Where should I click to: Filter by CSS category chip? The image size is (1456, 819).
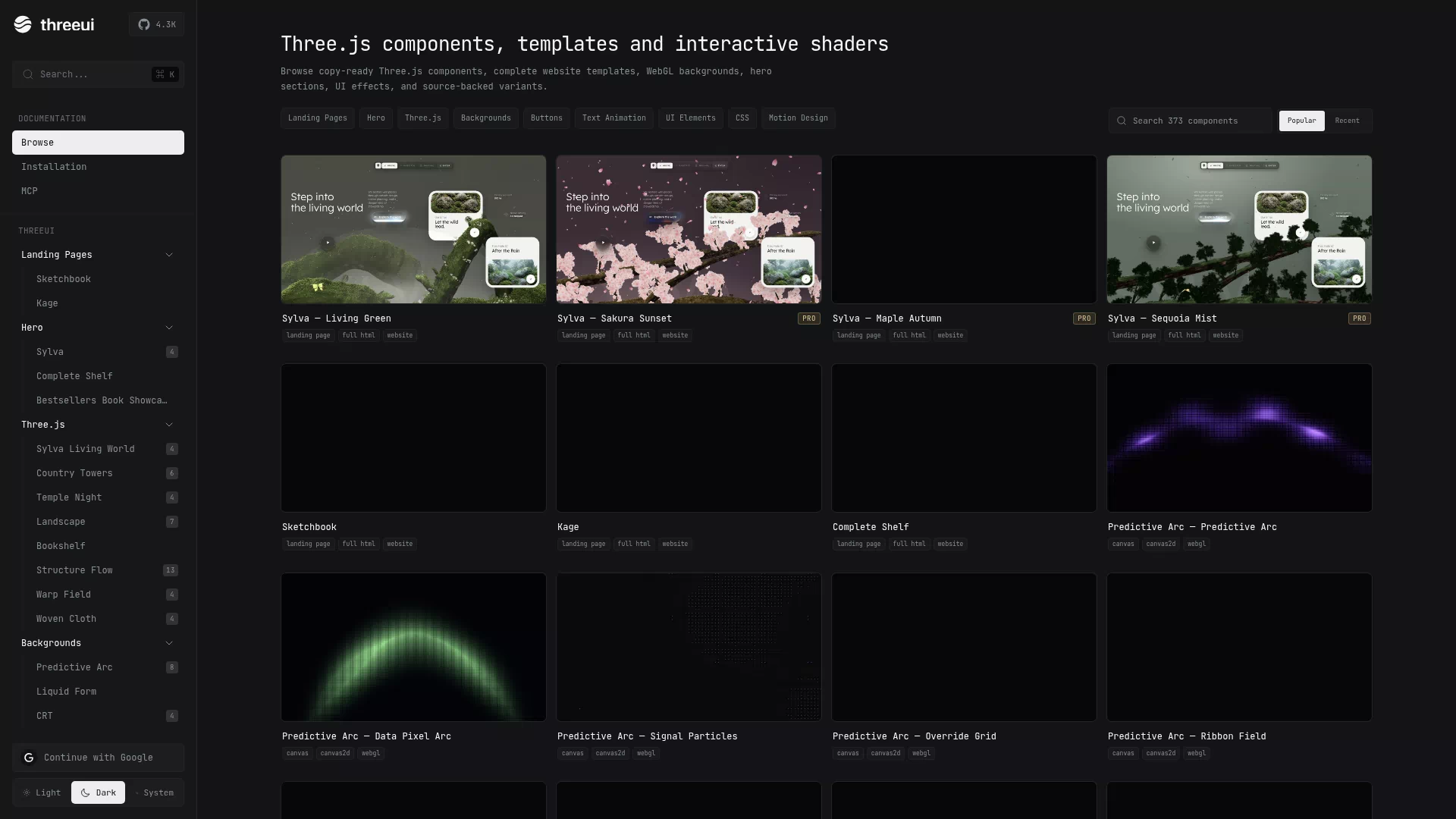click(742, 118)
